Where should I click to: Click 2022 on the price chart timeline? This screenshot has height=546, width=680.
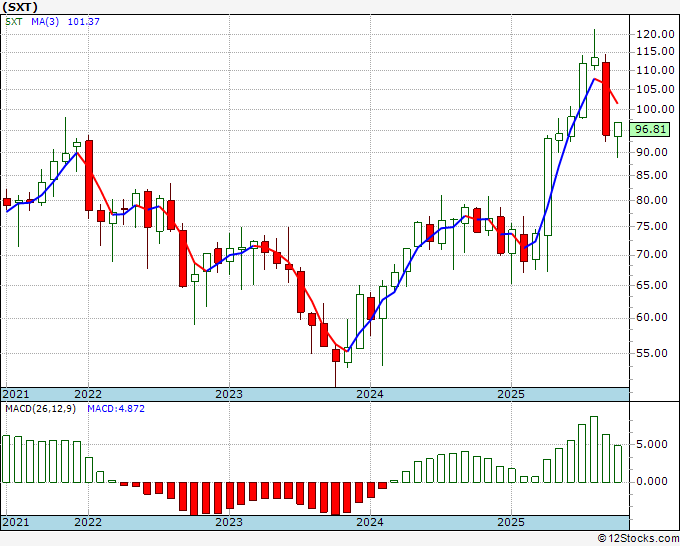88,394
